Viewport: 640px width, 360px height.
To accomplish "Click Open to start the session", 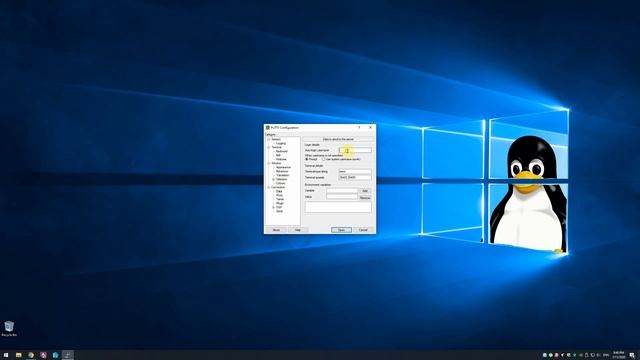I will point(341,230).
